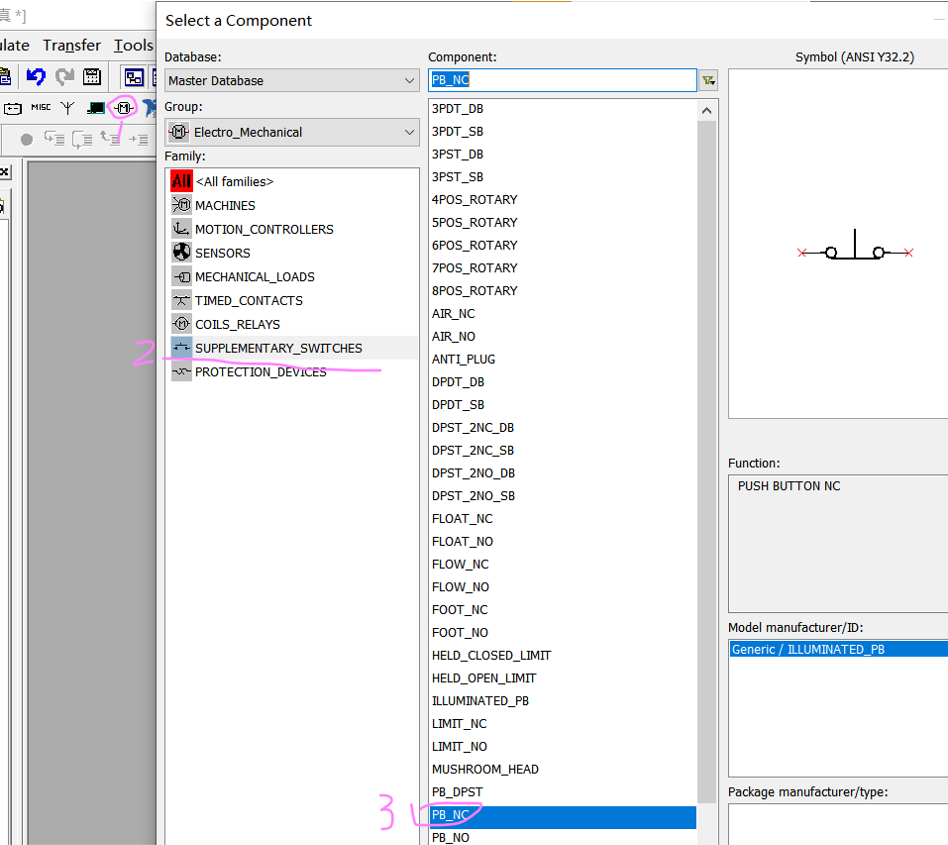Click the Place Advanced Peripherals icon
Screen dimensions: 948x845
click(96, 108)
